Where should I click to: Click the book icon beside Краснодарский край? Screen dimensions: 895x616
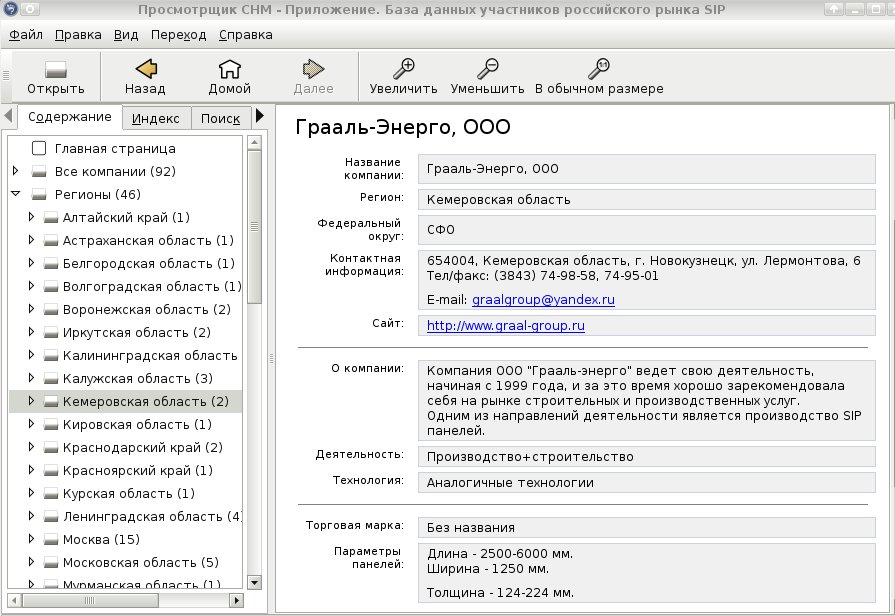click(x=51, y=448)
